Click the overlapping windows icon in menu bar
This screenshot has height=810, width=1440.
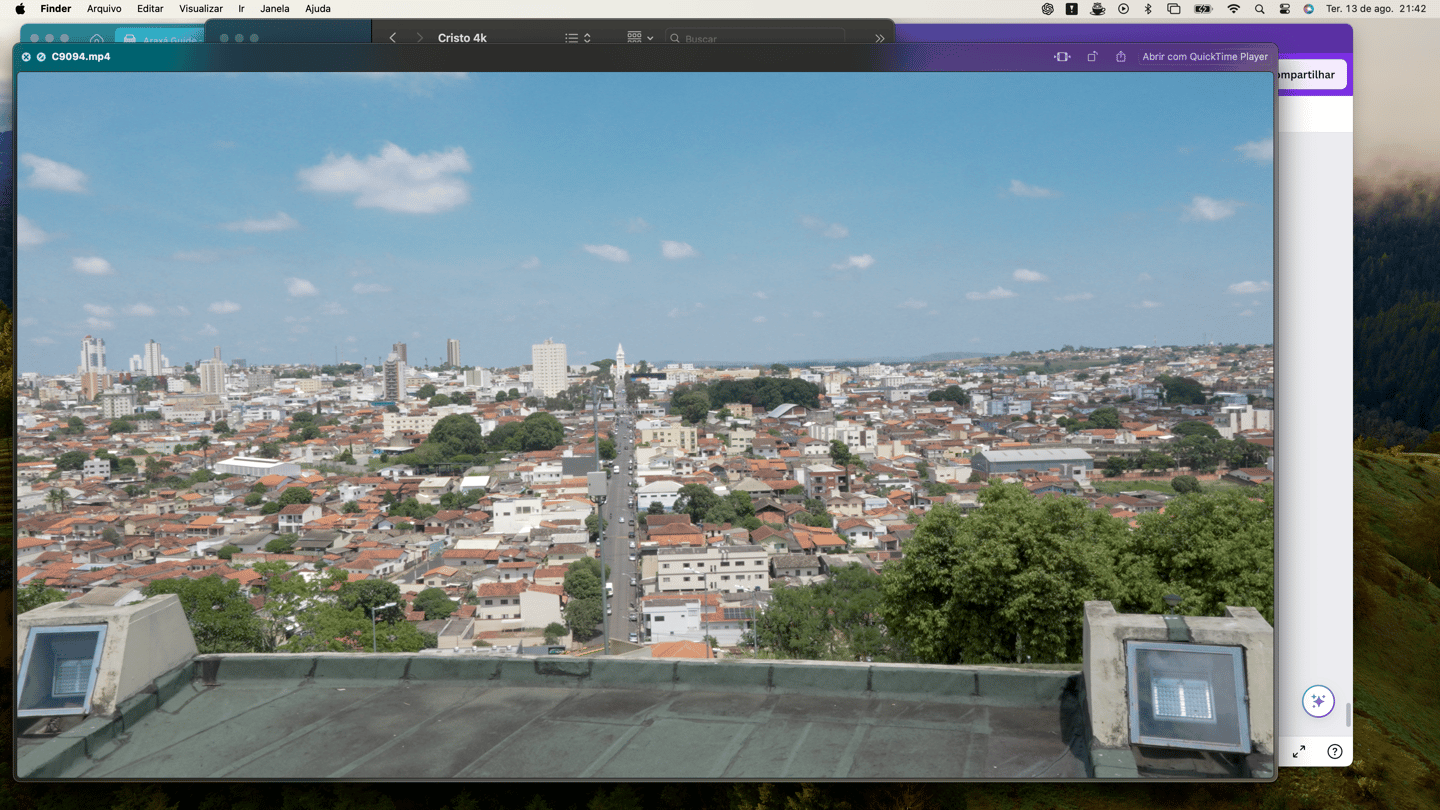pos(1174,9)
